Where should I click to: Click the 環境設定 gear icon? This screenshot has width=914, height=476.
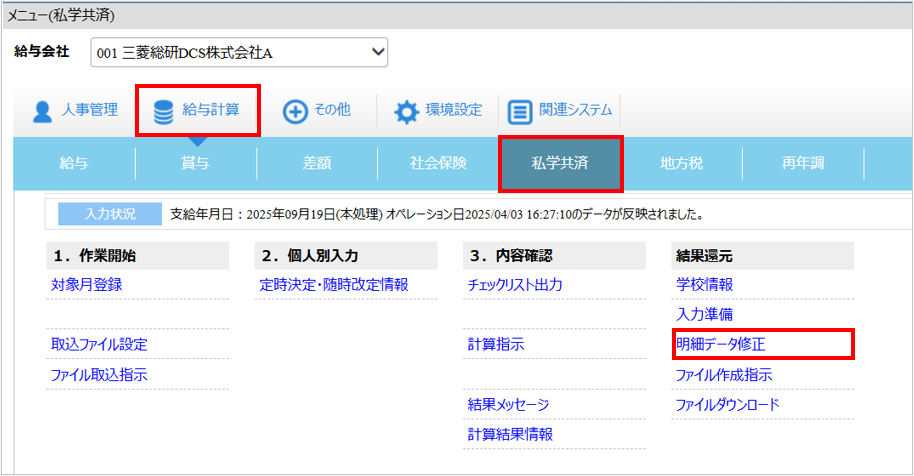click(x=406, y=111)
